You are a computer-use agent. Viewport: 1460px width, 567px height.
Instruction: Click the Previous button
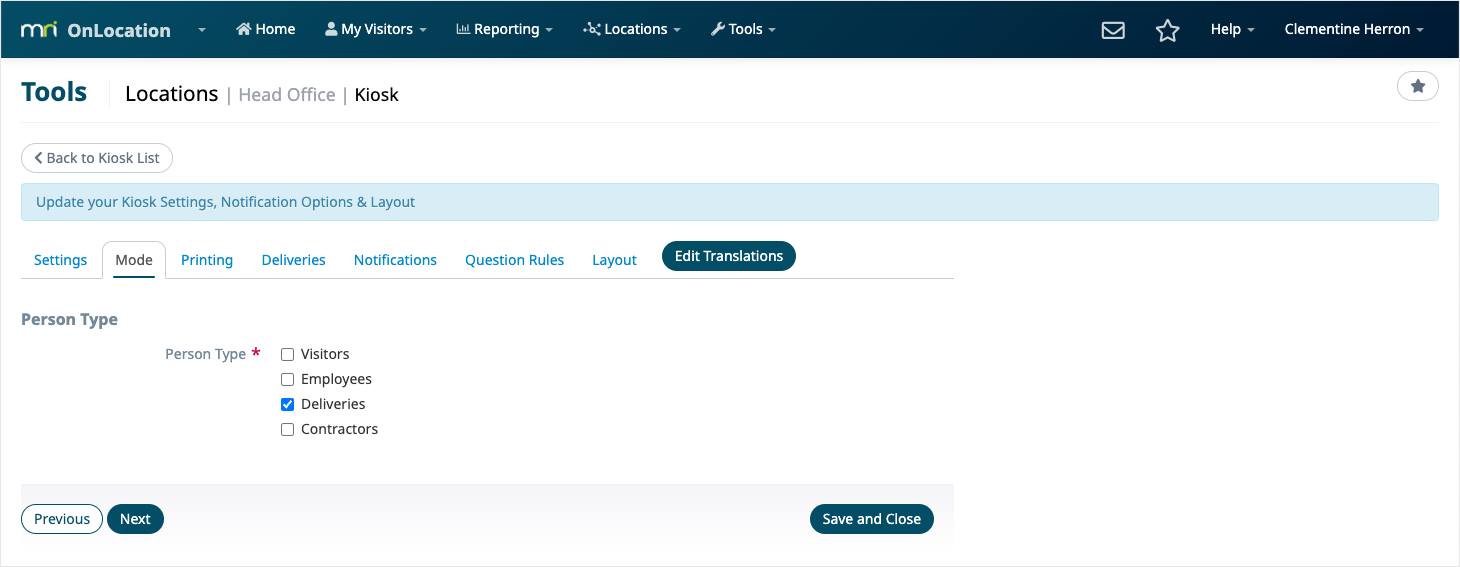pyautogui.click(x=62, y=519)
